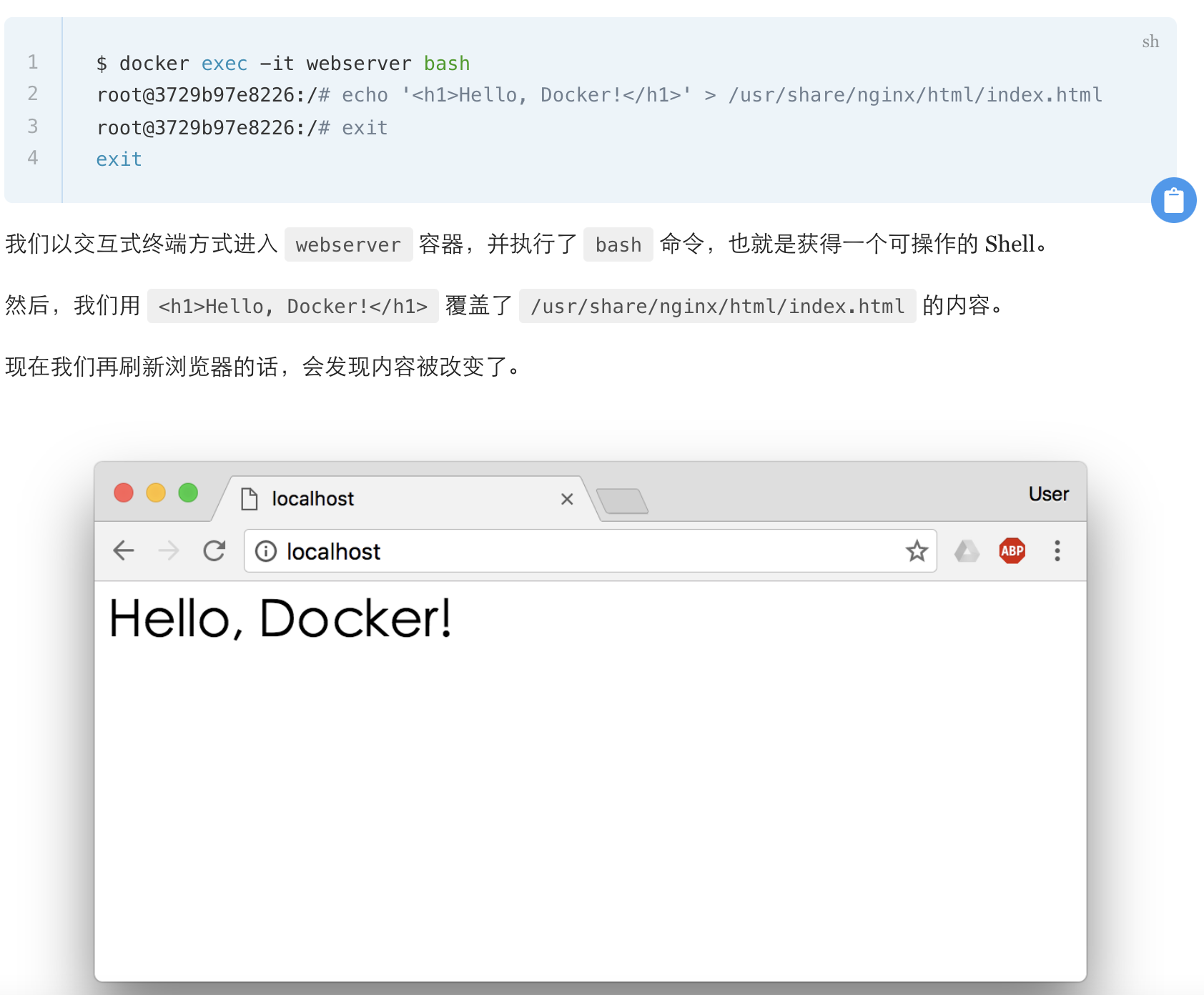
Task: Click the browser forward arrow
Action: tap(169, 551)
